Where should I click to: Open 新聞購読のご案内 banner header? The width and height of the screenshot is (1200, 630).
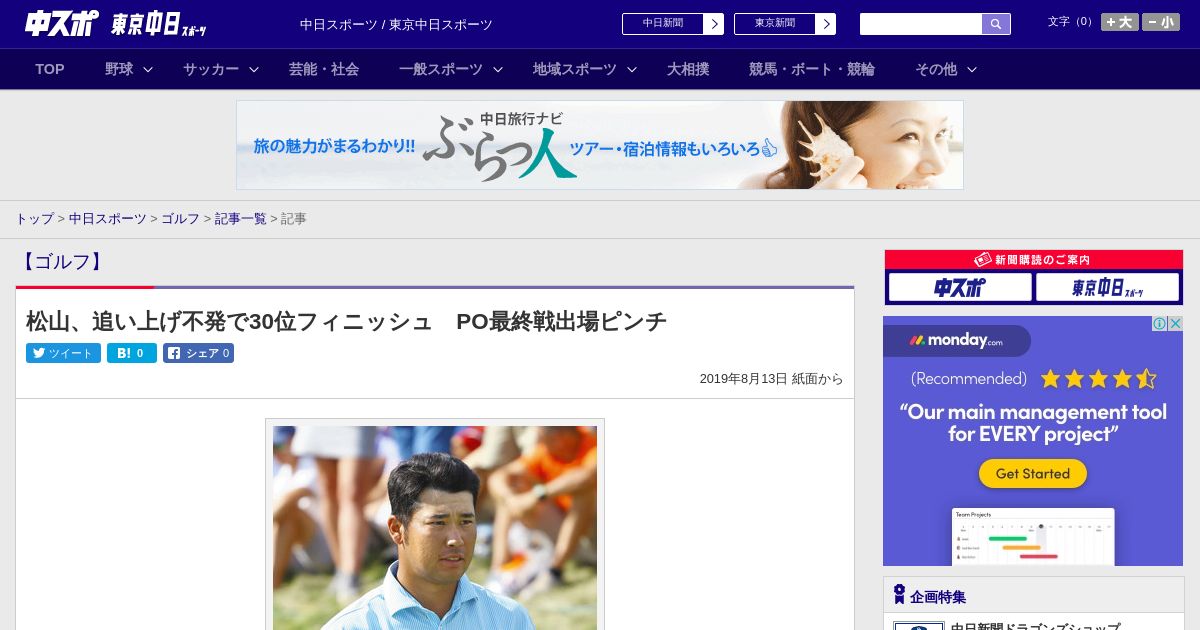click(x=1033, y=260)
